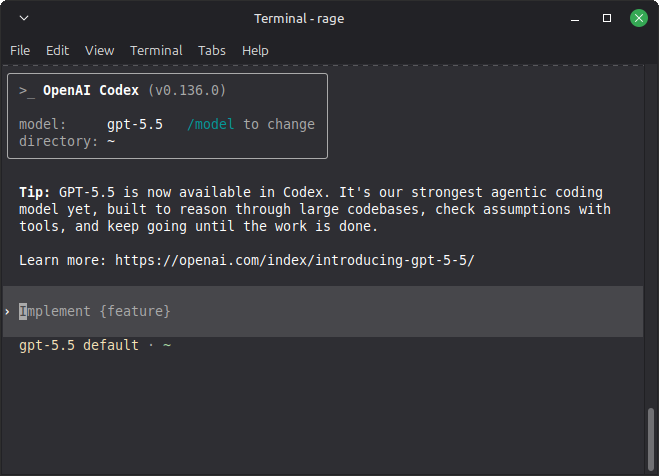The width and height of the screenshot is (659, 476).
Task: Open the File menu
Action: (x=20, y=51)
